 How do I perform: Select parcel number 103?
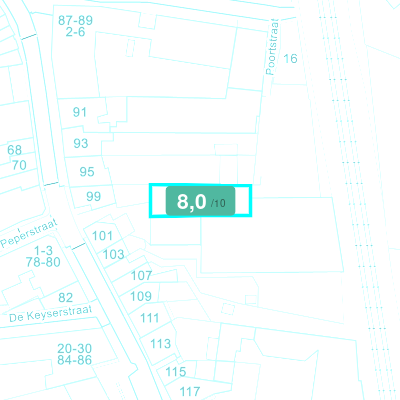pos(113,254)
